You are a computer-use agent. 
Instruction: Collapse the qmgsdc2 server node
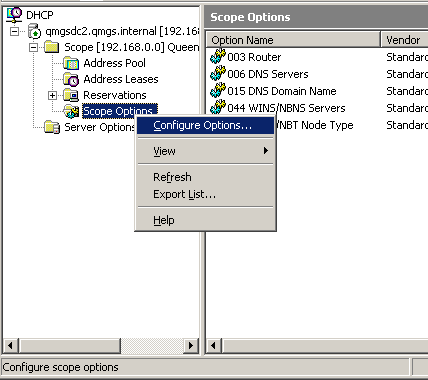click(14, 32)
